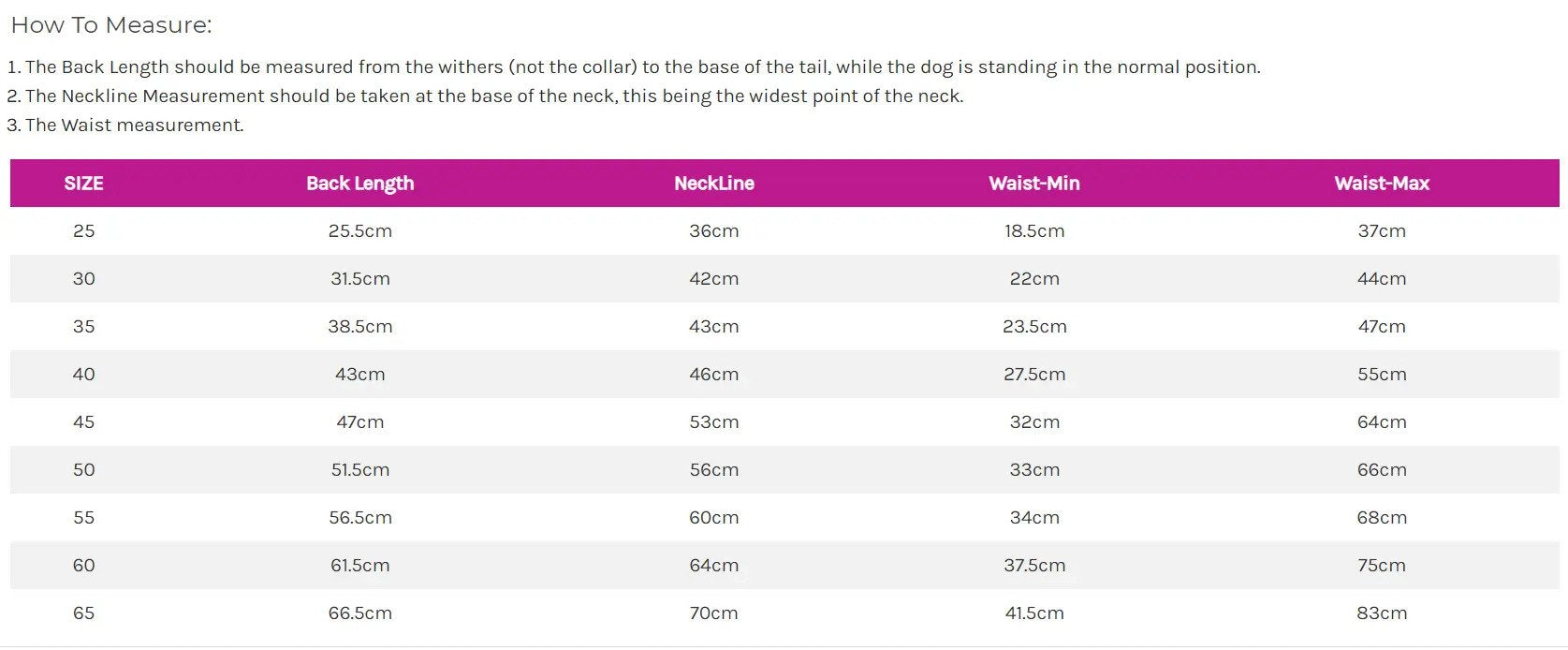Viewport: 1568px width, 650px height.
Task: Click the 64cm waist-max value
Action: (x=1381, y=422)
